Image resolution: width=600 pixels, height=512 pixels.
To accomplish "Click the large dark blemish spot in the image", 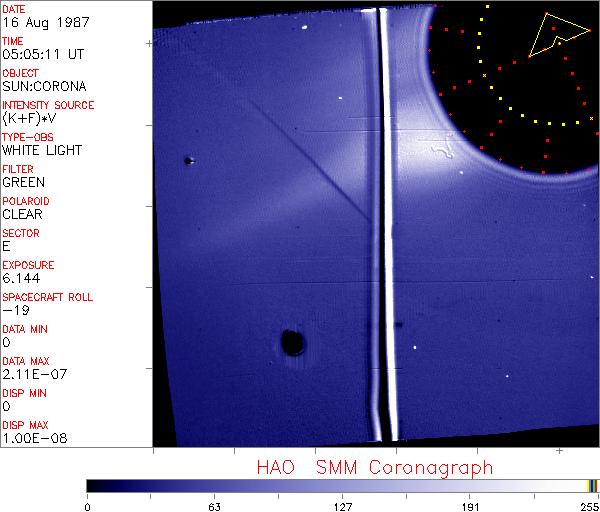I will click(293, 342).
